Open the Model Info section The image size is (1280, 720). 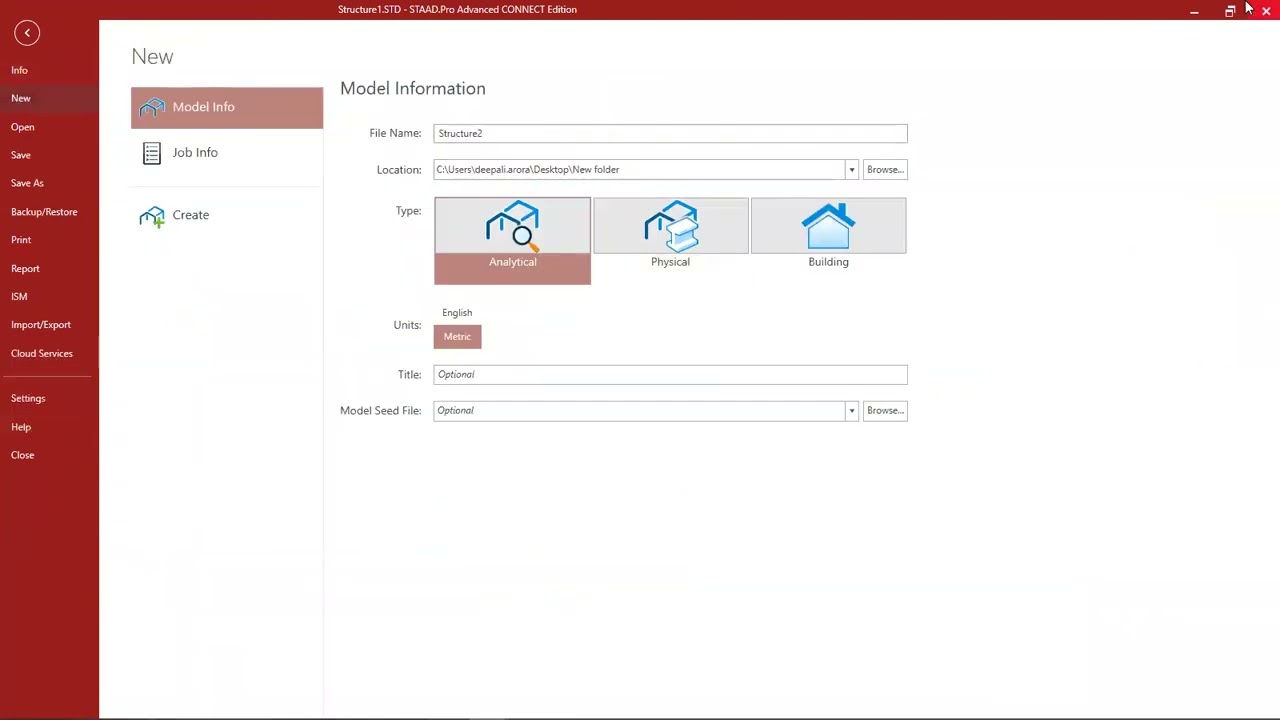tap(227, 107)
